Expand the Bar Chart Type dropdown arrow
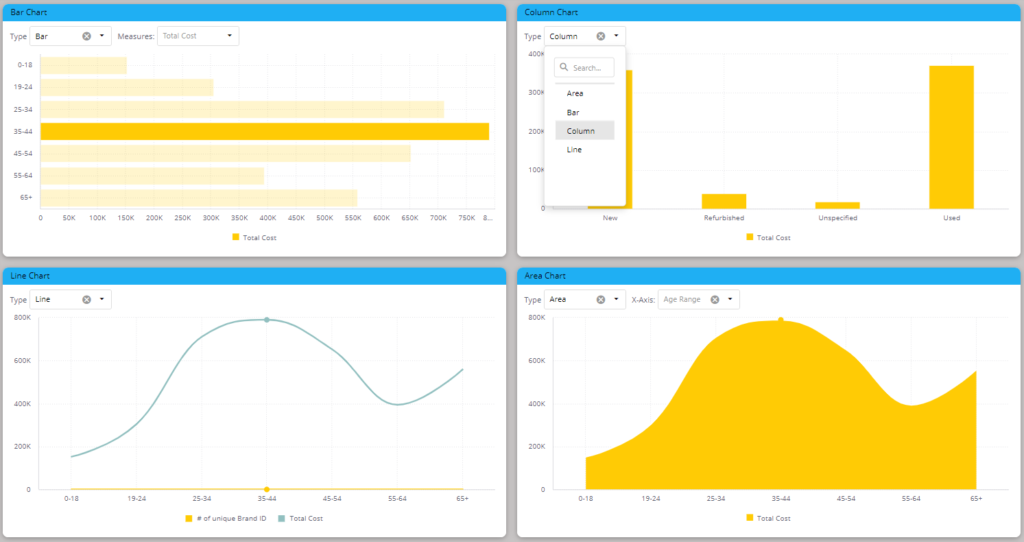 point(102,36)
